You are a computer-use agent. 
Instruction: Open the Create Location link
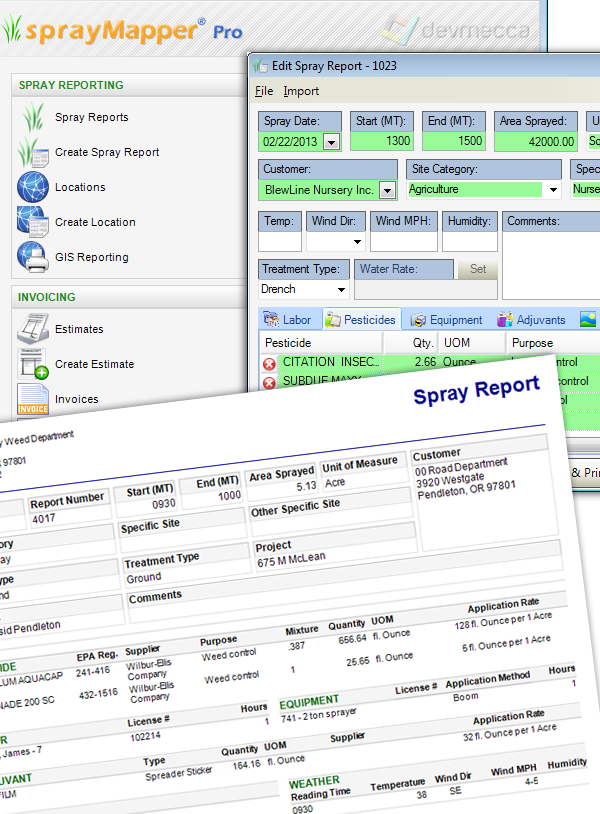(95, 222)
